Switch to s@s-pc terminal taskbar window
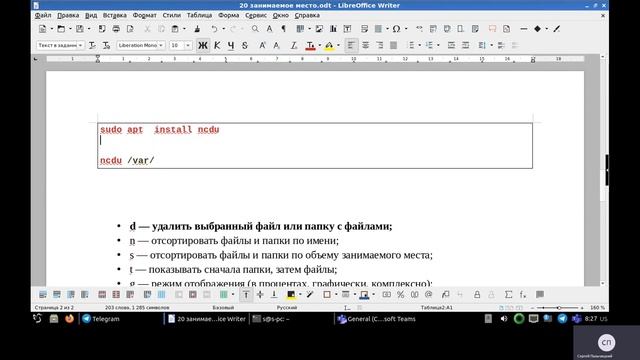 [290, 318]
